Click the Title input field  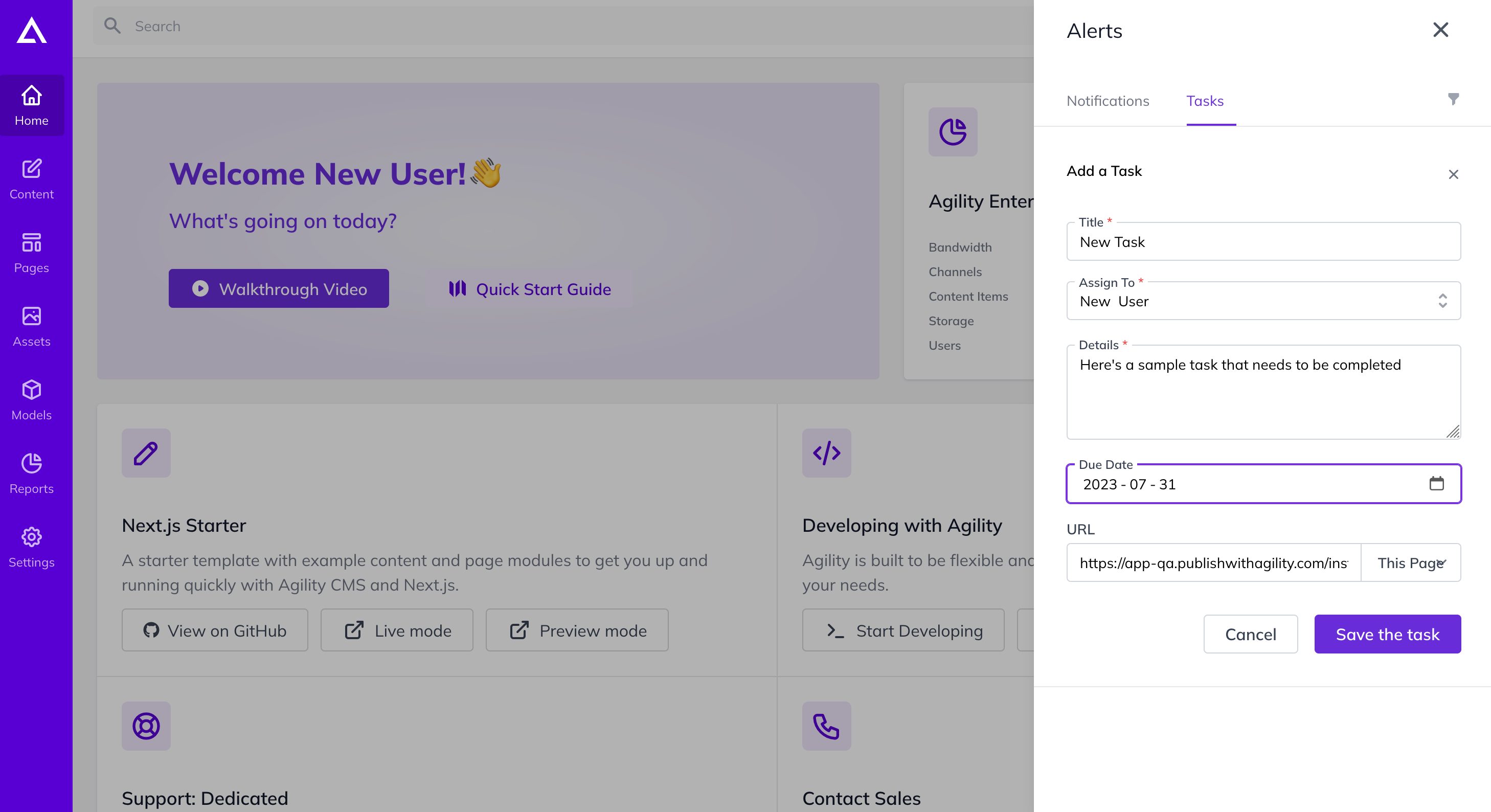(x=1263, y=242)
